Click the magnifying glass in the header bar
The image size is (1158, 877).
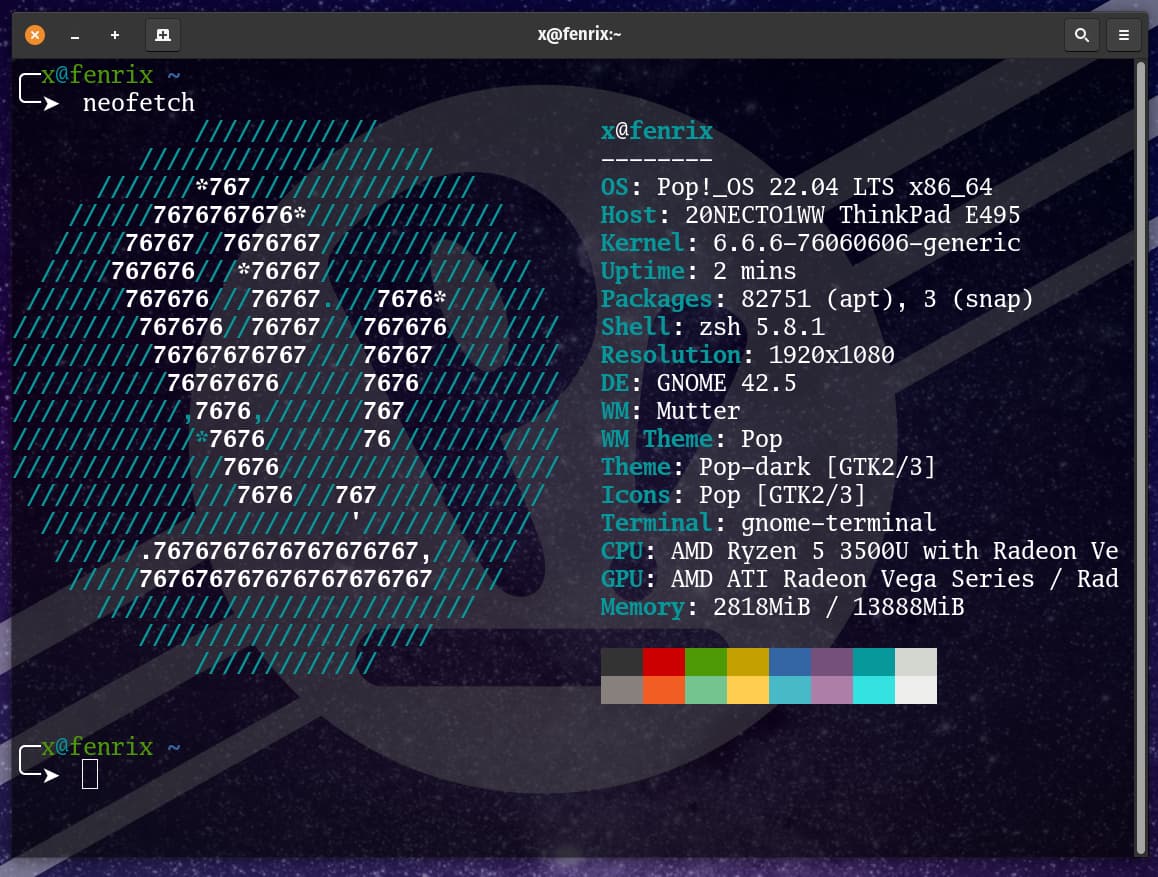pyautogui.click(x=1081, y=34)
